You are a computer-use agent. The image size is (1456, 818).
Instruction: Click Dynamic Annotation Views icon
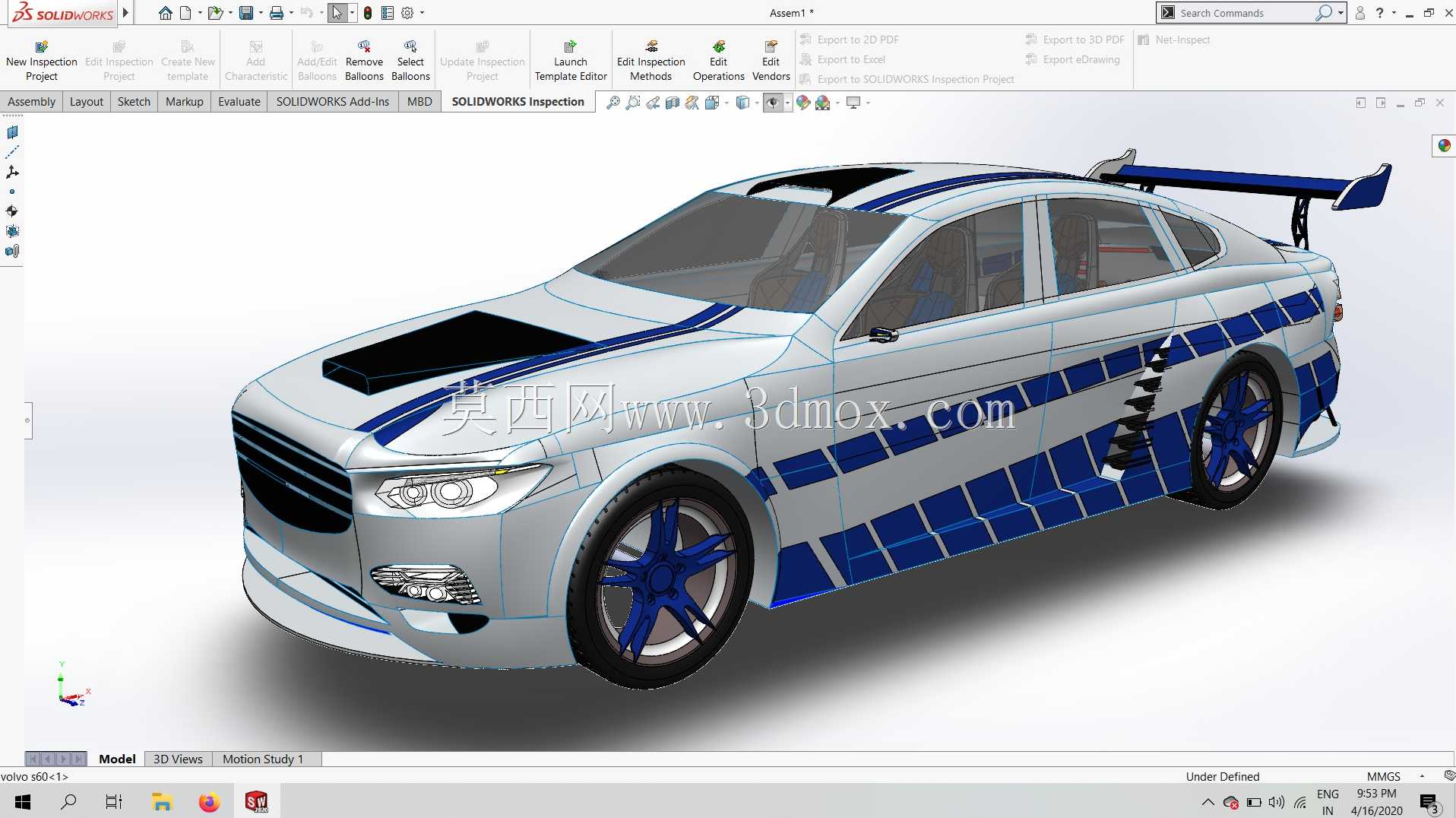click(x=692, y=103)
